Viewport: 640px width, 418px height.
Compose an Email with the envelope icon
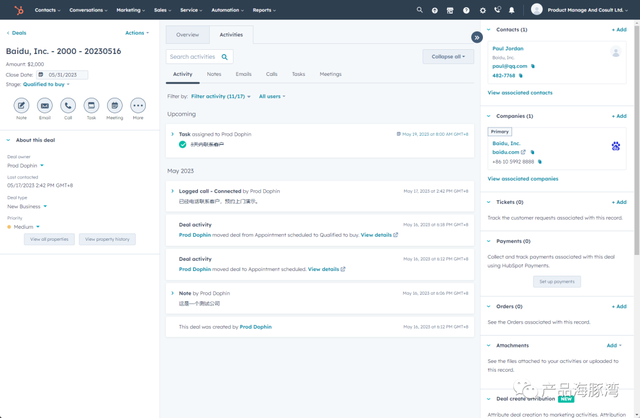point(45,105)
